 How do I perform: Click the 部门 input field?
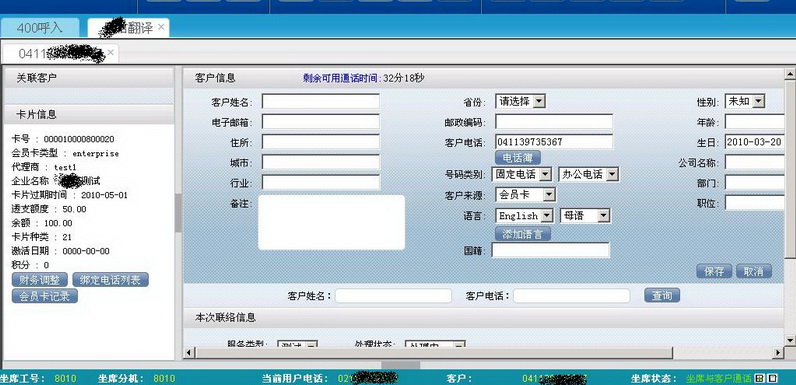tap(755, 182)
